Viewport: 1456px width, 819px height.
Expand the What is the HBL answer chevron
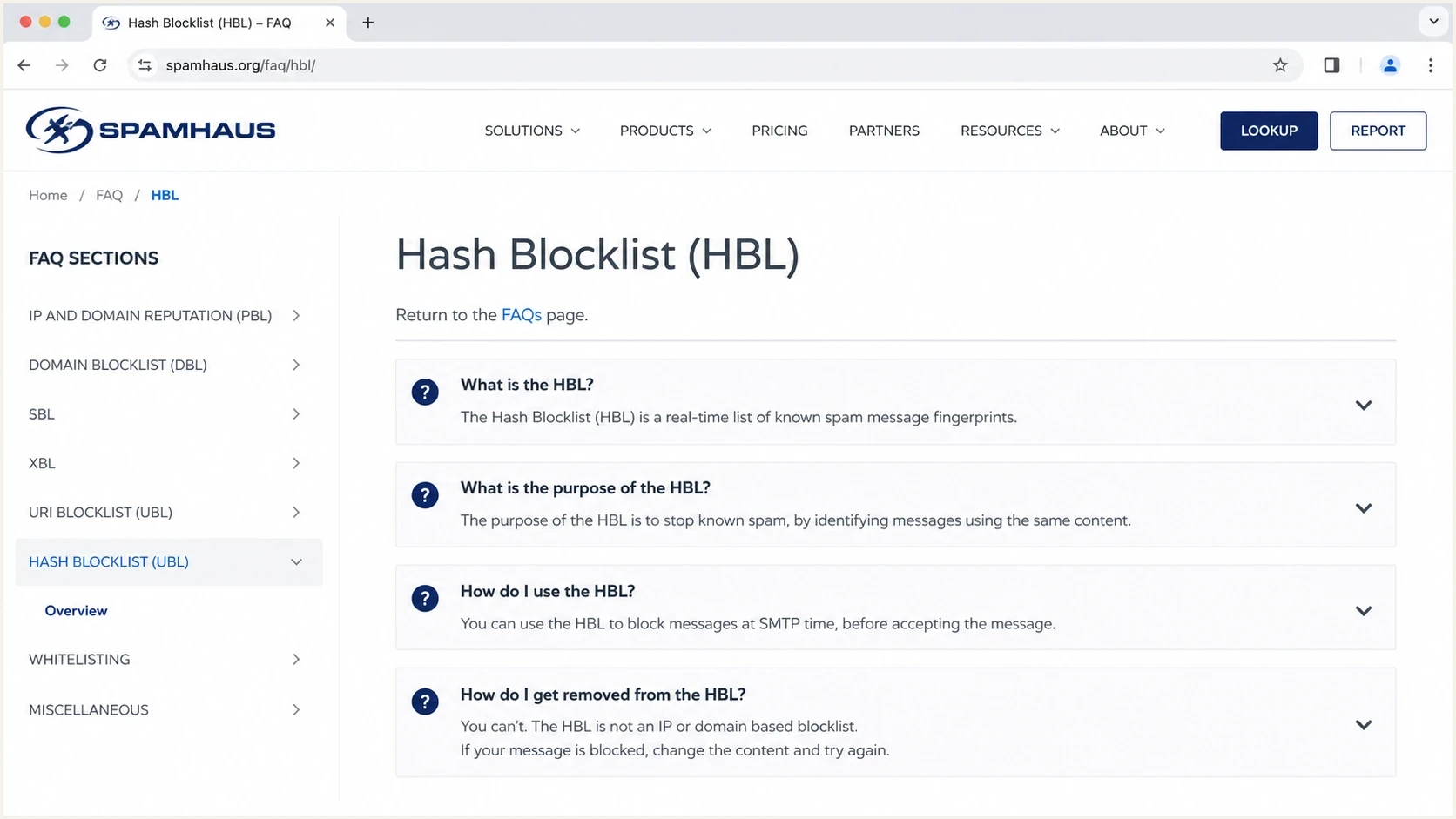1364,405
